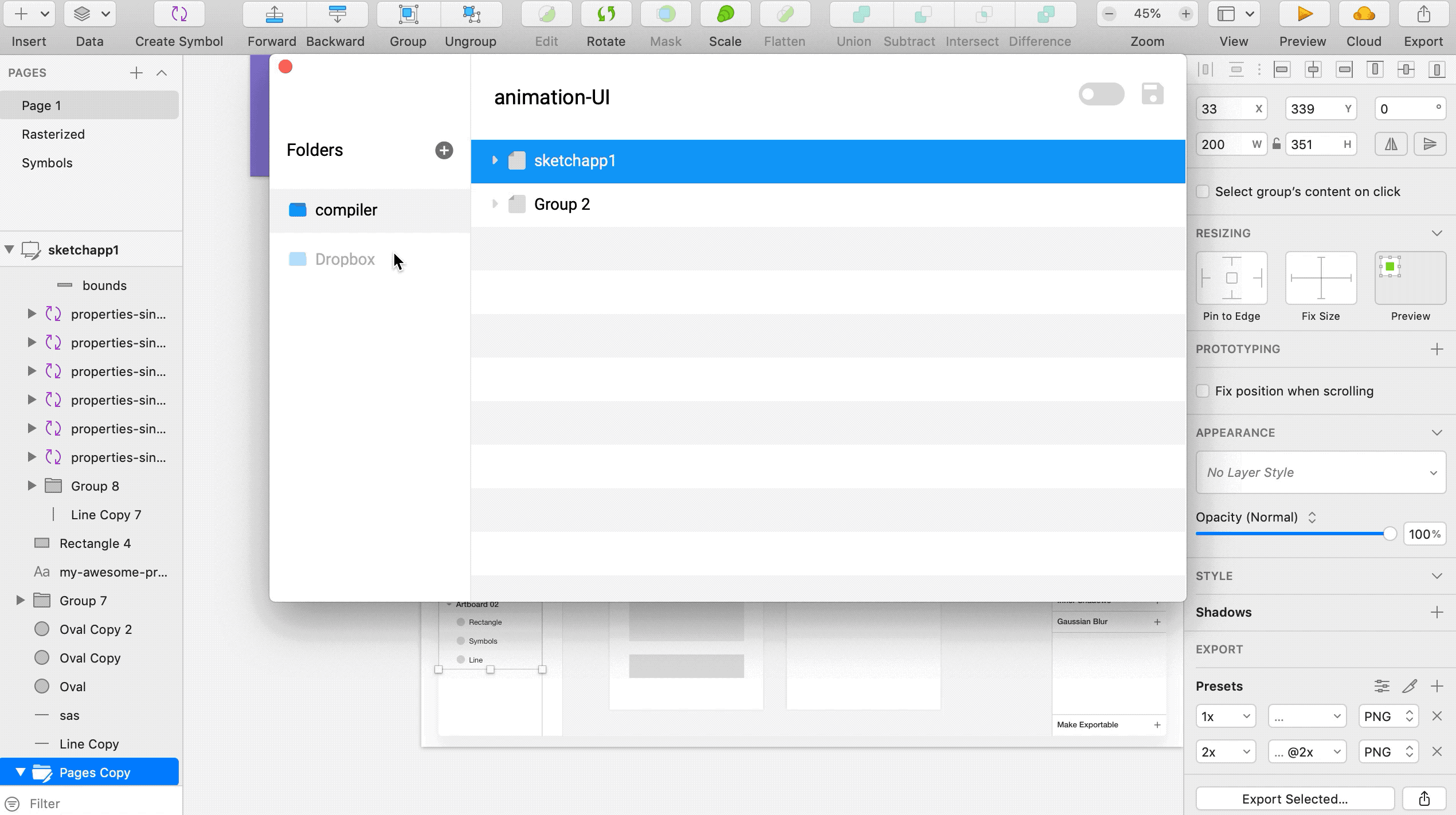Click the Create Symbol toolbar icon
Image resolution: width=1456 pixels, height=815 pixels.
pos(179,14)
